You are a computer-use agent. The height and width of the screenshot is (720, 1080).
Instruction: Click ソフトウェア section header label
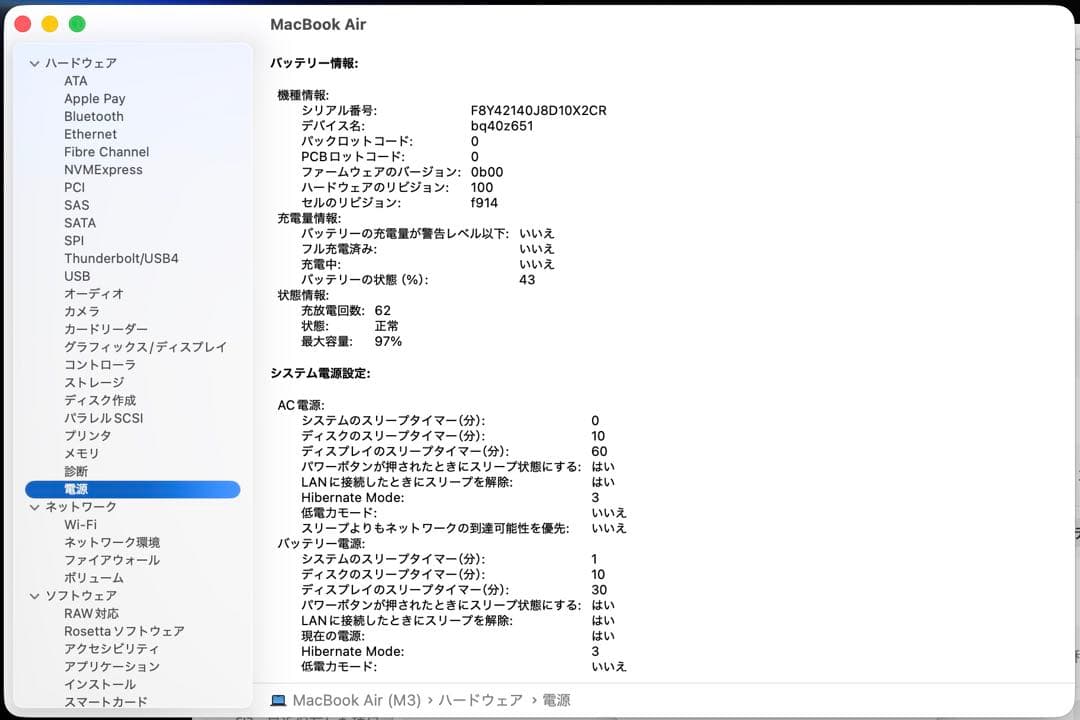coord(81,596)
